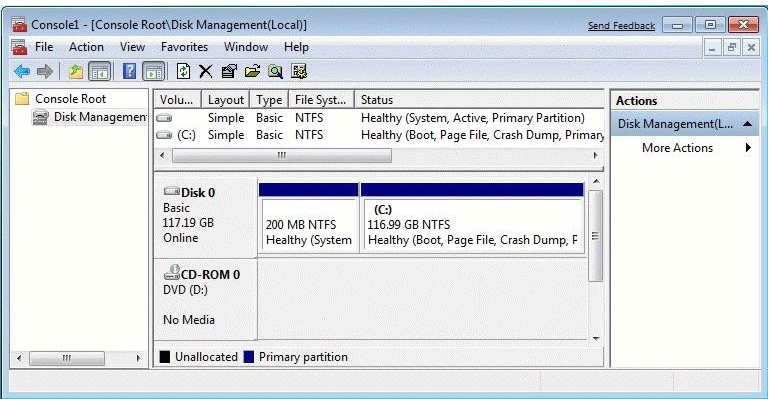Image resolution: width=771 pixels, height=401 pixels.
Task: Click the console tree horizontal scrollbar thumb
Action: [67, 358]
